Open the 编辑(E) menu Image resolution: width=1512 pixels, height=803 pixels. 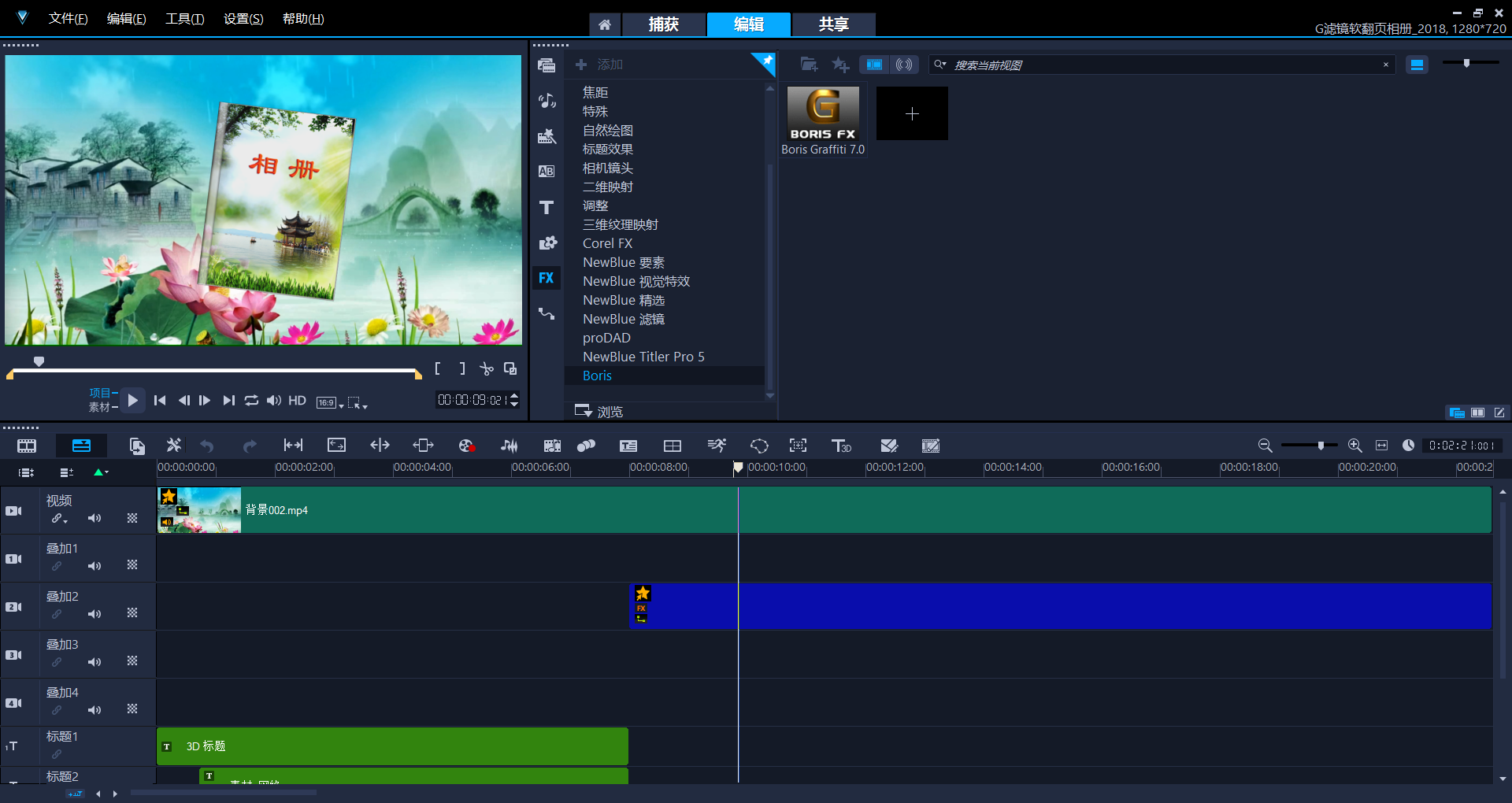click(x=126, y=19)
